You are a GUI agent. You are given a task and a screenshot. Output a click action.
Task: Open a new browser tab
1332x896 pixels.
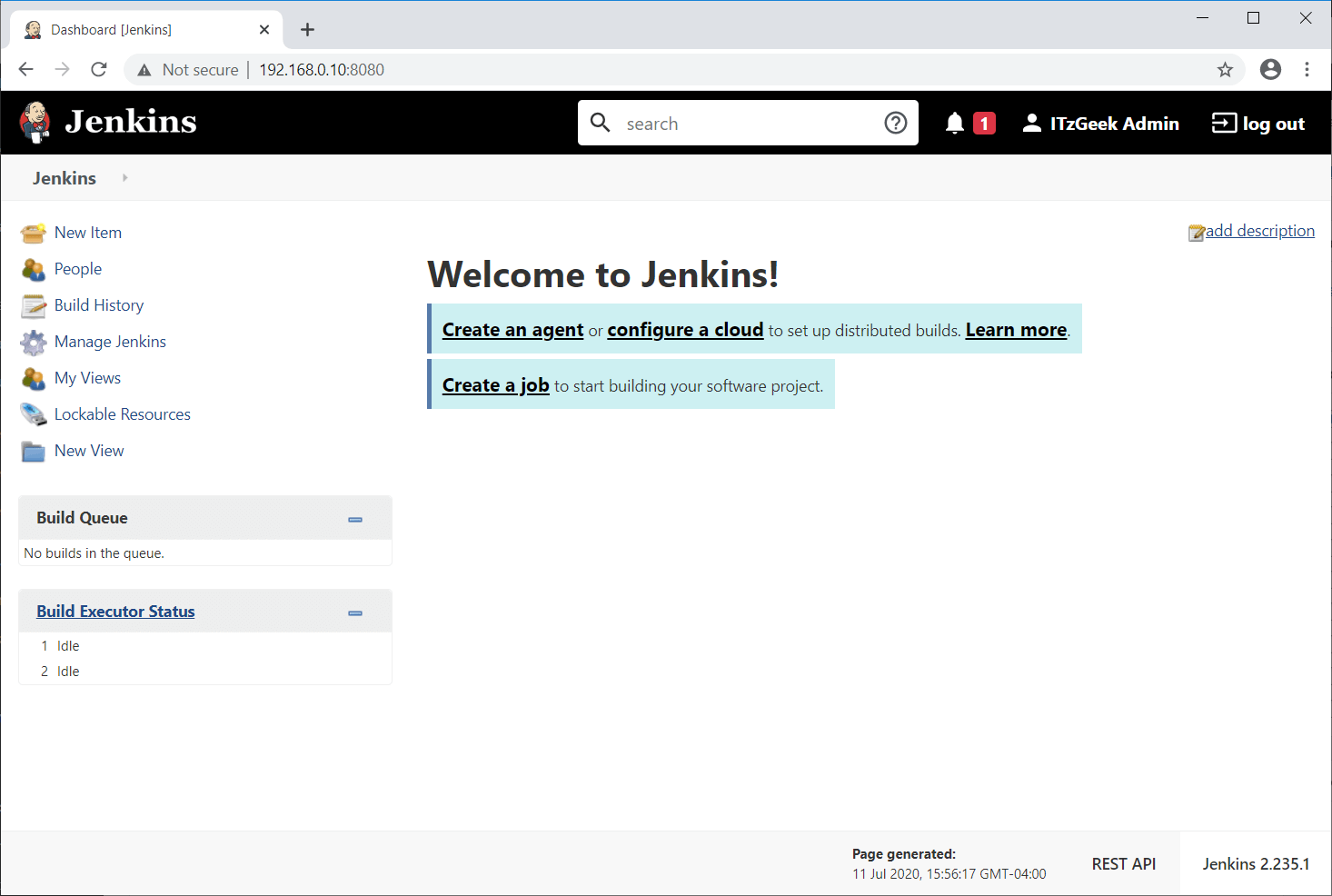pyautogui.click(x=307, y=30)
